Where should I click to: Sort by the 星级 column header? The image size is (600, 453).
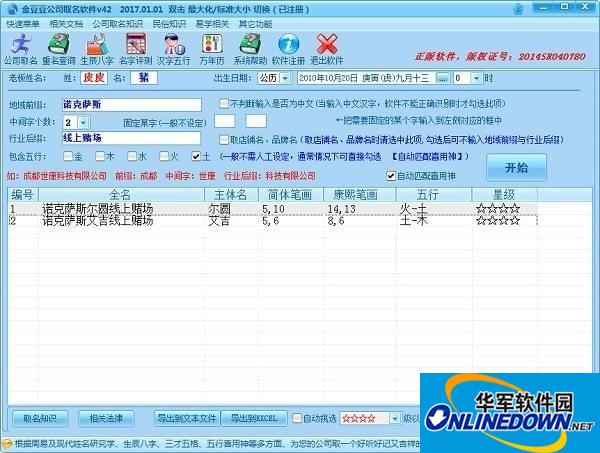504,195
